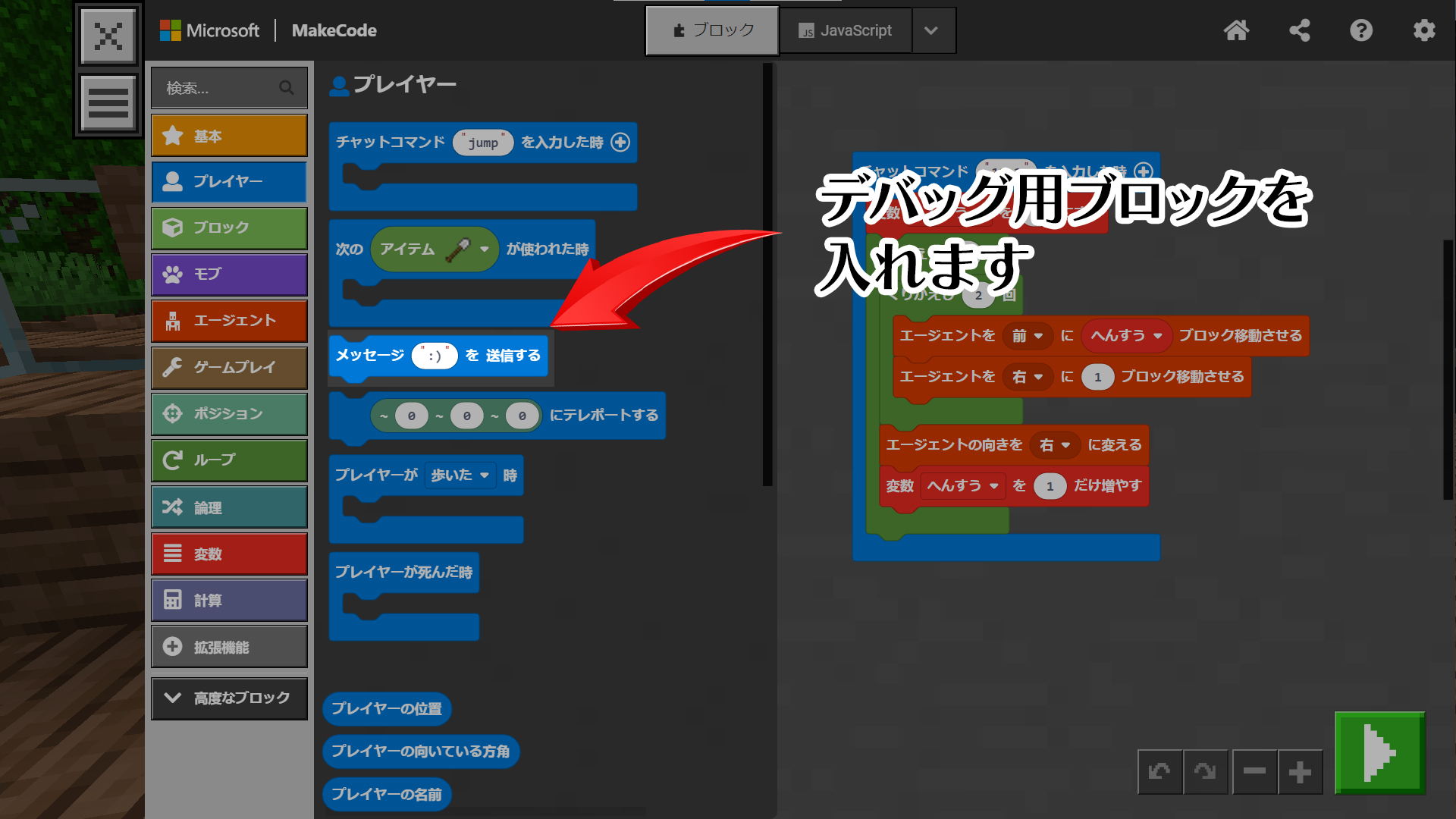Click the Home icon in header
This screenshot has height=819, width=1456.
tap(1236, 30)
